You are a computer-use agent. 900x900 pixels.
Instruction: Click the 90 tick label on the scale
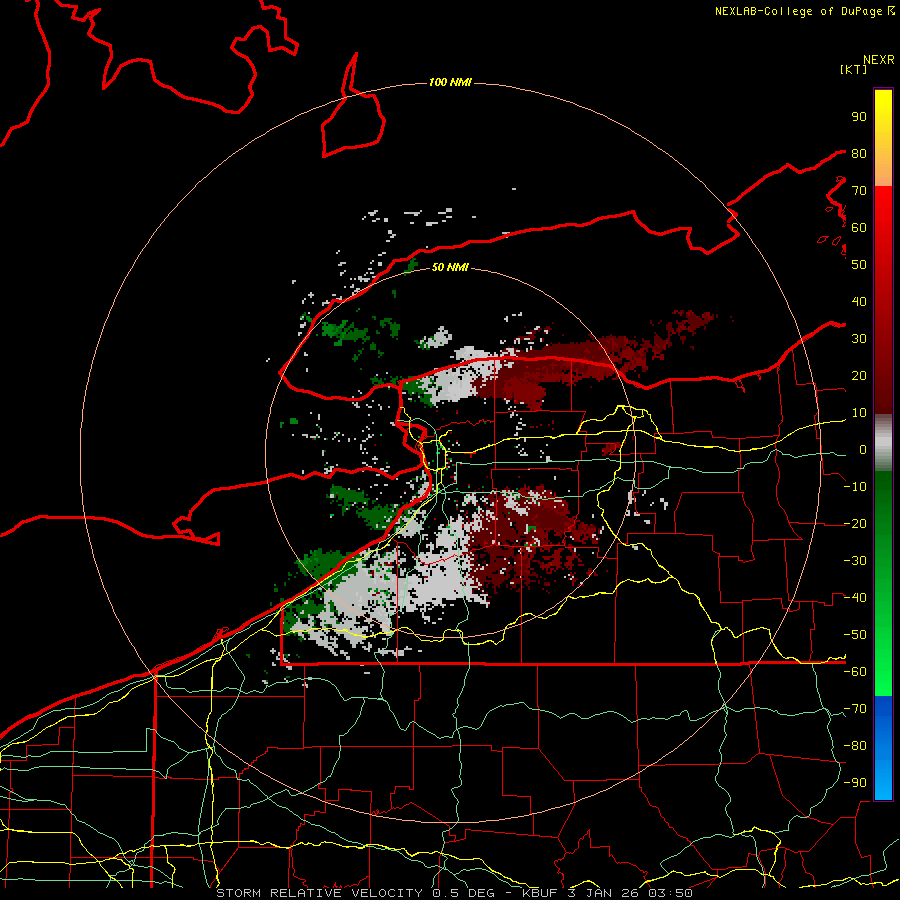(859, 117)
